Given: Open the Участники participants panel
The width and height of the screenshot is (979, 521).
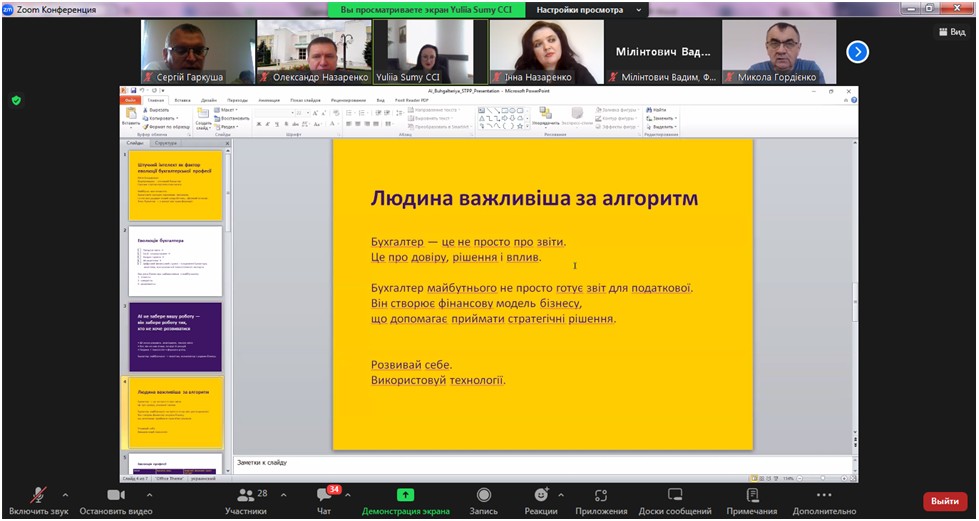Looking at the screenshot, I should pos(246,495).
